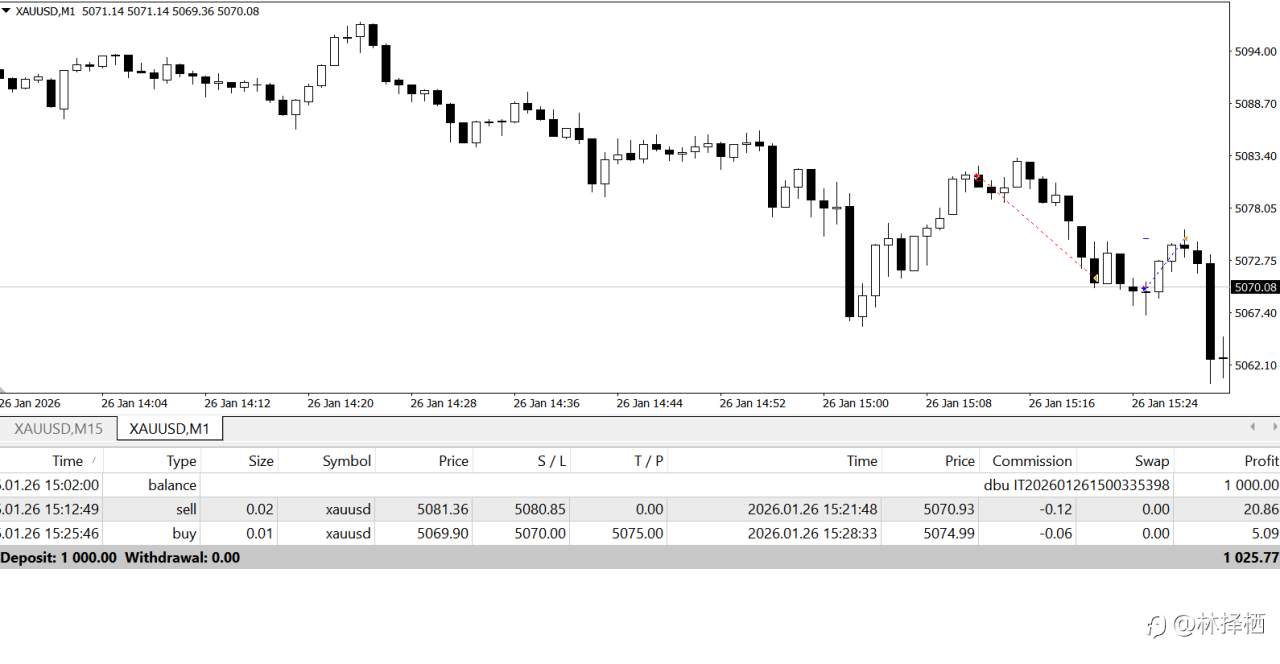Click the 20.86 profit value

pyautogui.click(x=1261, y=509)
